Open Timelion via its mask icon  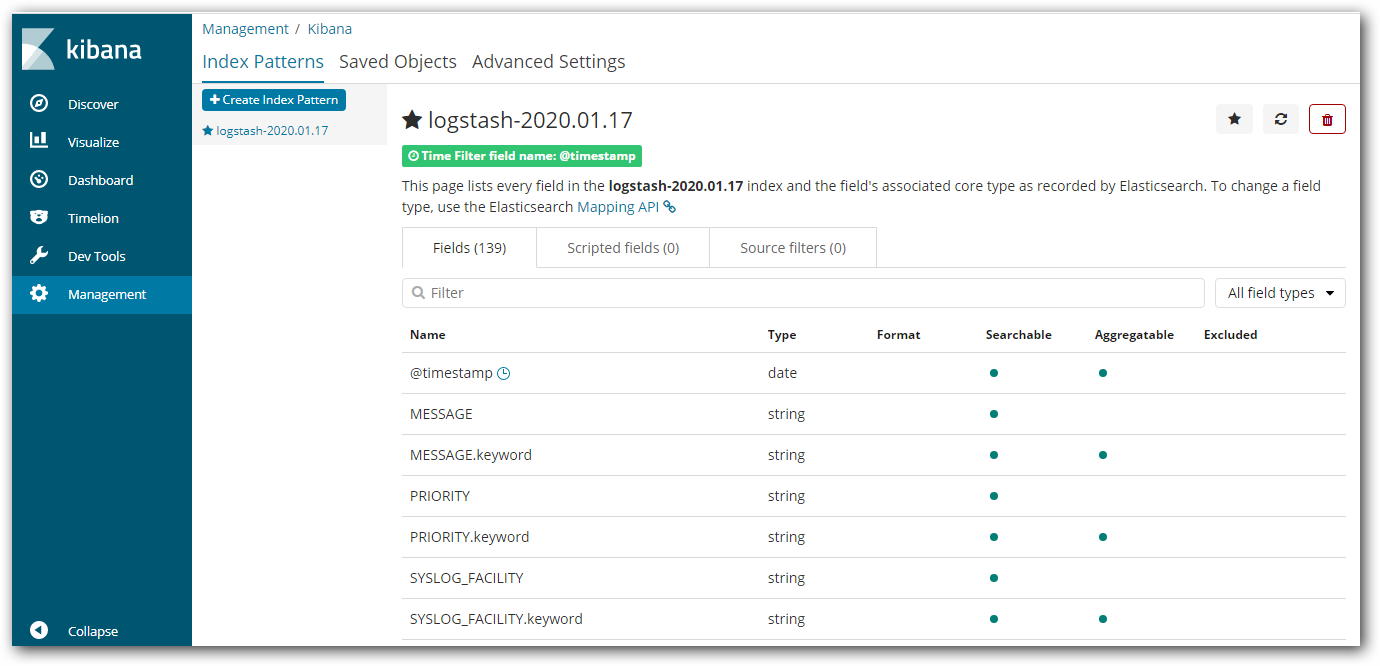(39, 218)
